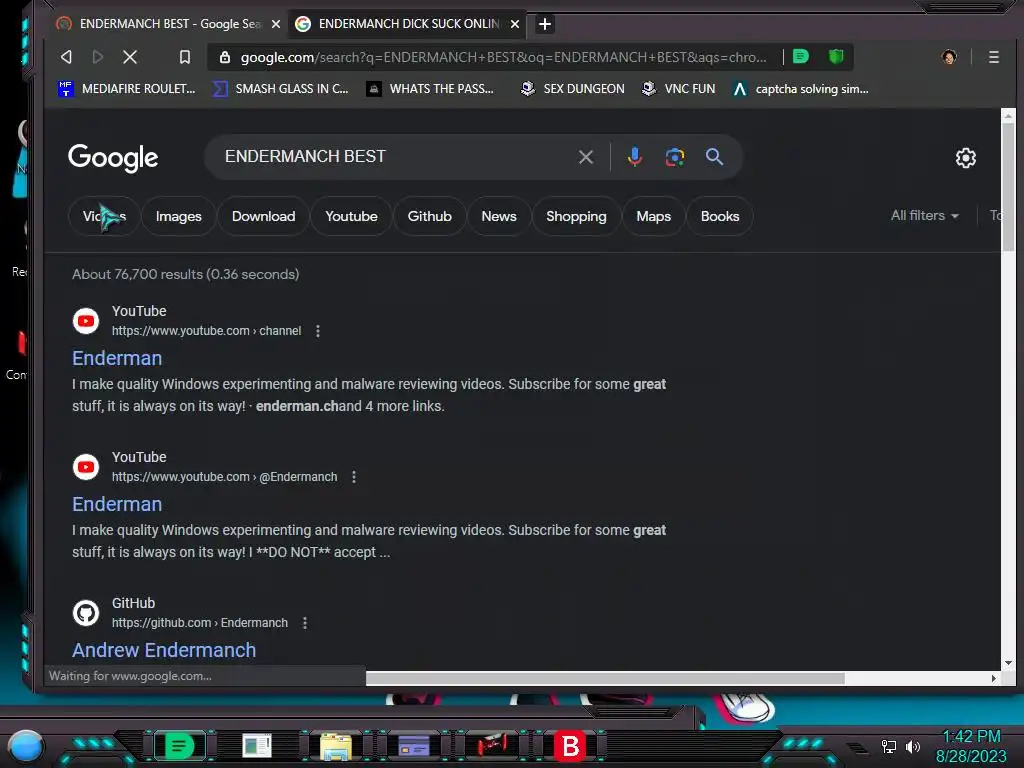Close the ENDERMANCH BEST Google Search tab
Screen dimensions: 1024x768
pos(276,24)
